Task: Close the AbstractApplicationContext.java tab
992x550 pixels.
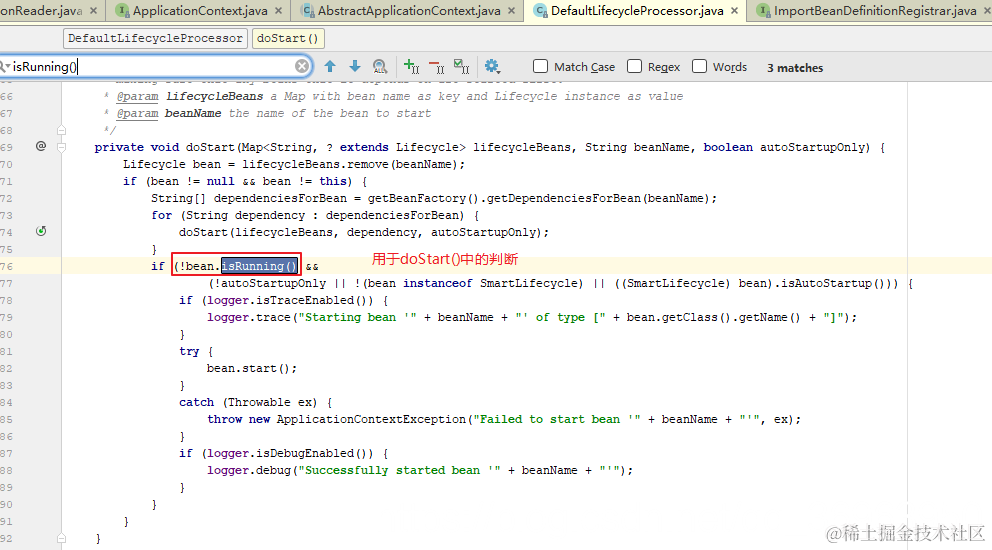Action: tap(511, 11)
